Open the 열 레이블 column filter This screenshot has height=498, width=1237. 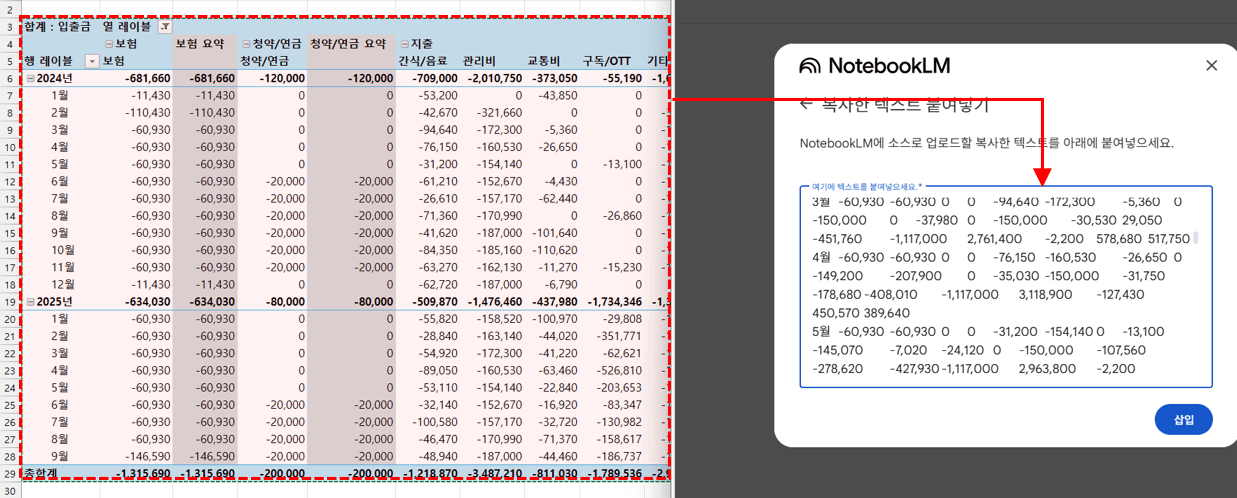coord(165,27)
